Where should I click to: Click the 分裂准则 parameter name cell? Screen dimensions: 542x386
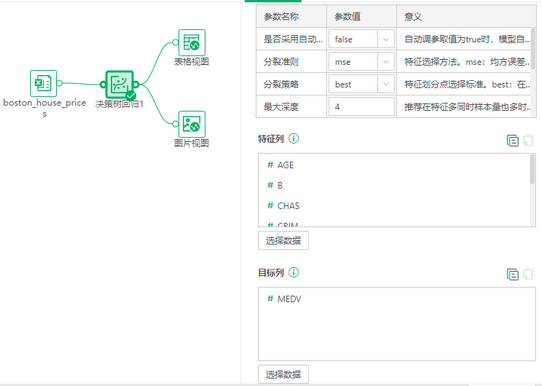pos(291,62)
